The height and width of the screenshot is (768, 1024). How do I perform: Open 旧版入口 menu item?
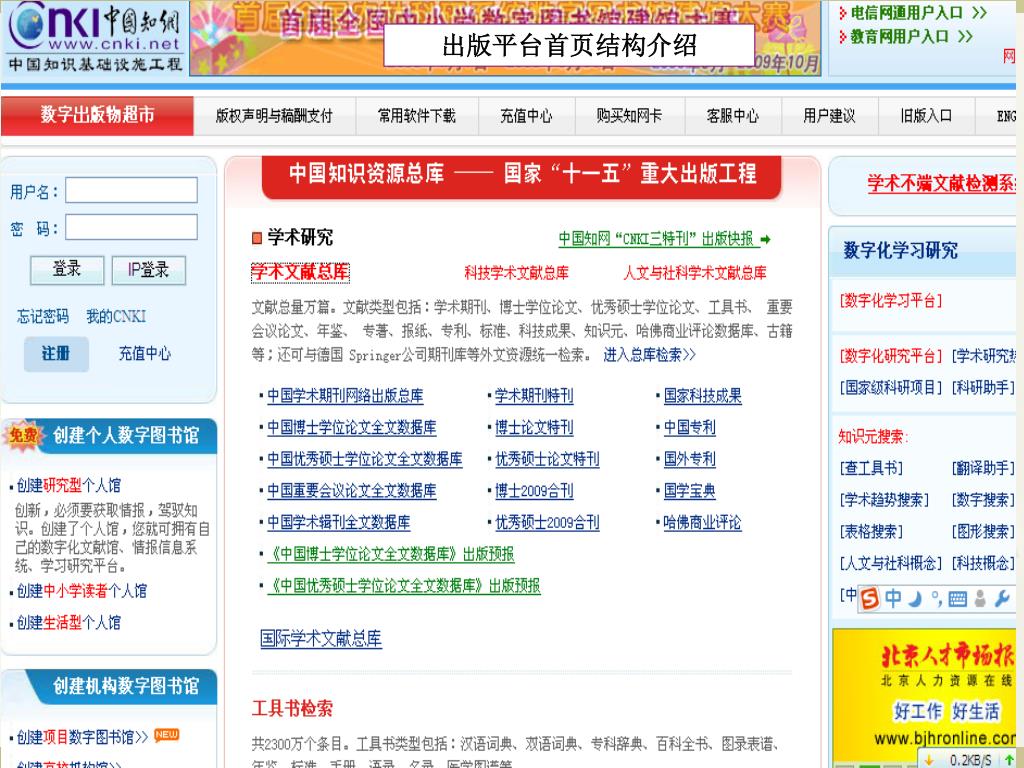[926, 116]
